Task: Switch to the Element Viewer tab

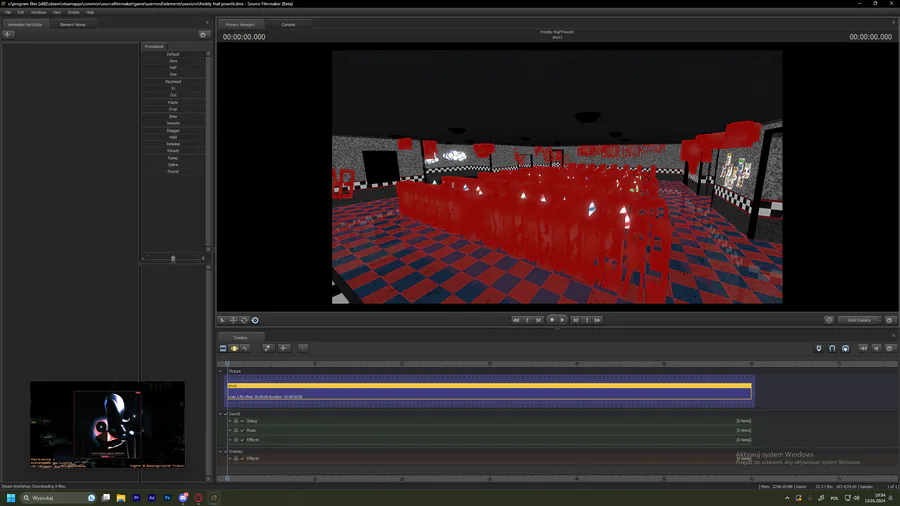Action: (72, 25)
